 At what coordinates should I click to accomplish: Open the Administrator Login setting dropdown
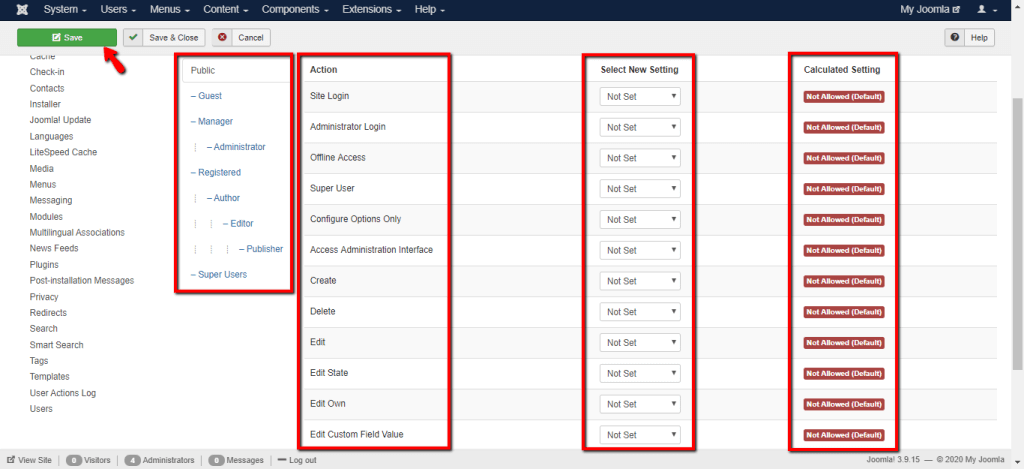click(x=640, y=127)
